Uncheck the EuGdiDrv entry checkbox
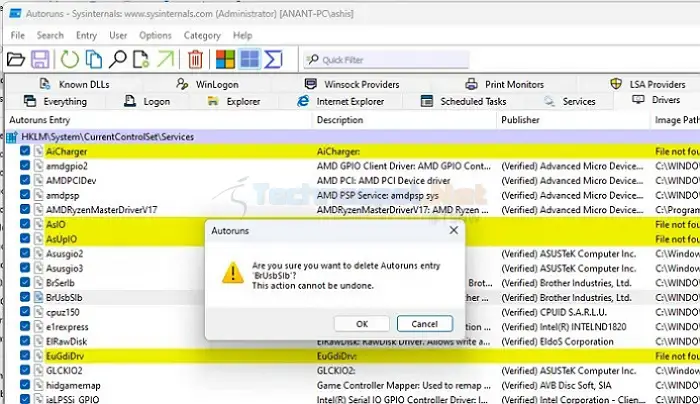 [25, 355]
